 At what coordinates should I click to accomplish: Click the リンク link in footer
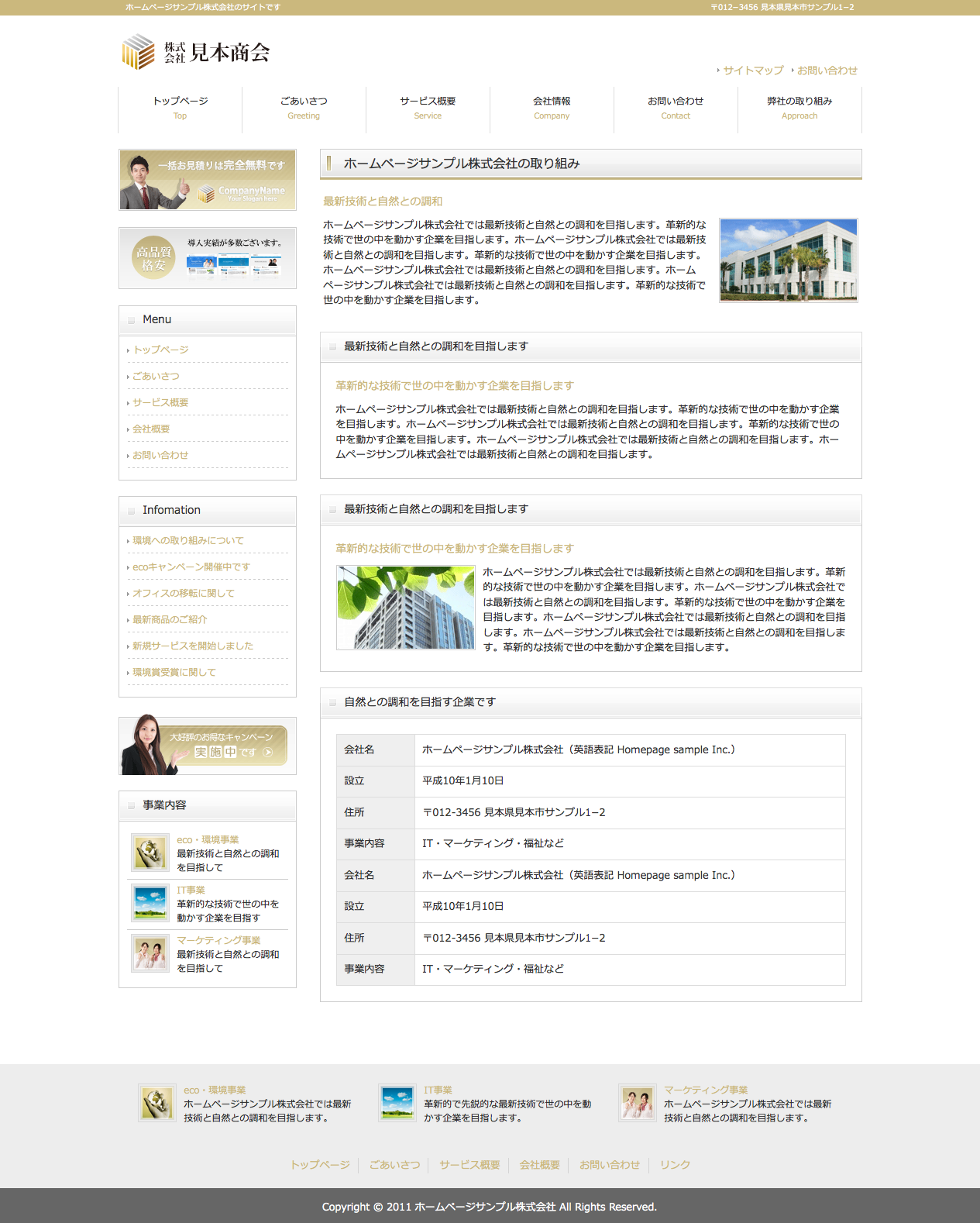click(x=675, y=1164)
